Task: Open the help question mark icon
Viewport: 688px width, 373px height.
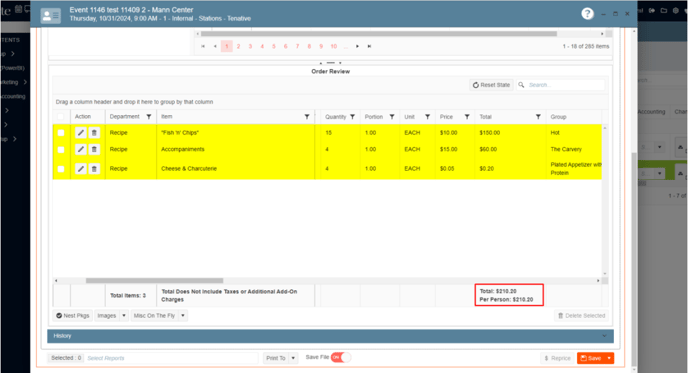Action: click(x=587, y=14)
